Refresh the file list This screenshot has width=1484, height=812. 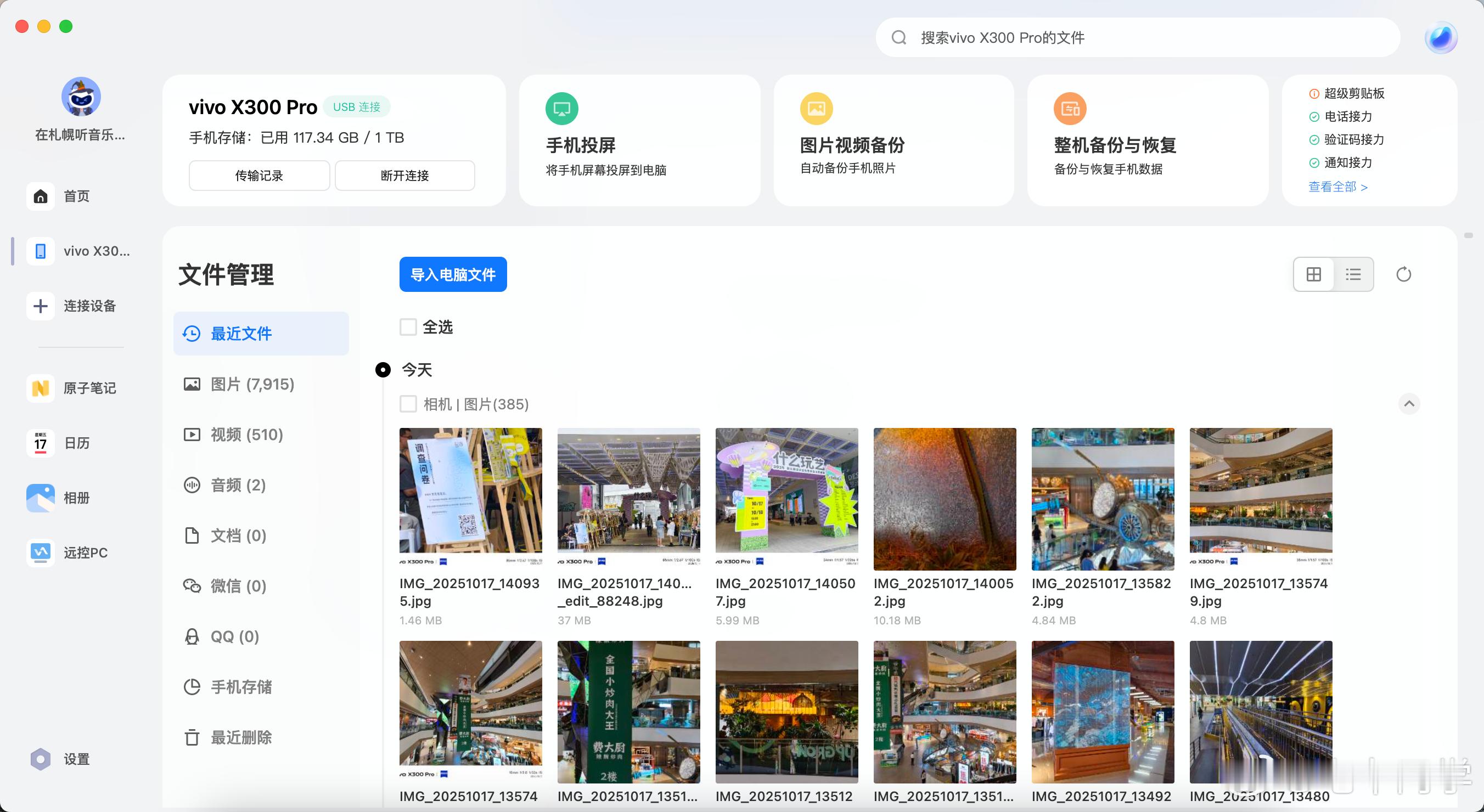(1403, 274)
